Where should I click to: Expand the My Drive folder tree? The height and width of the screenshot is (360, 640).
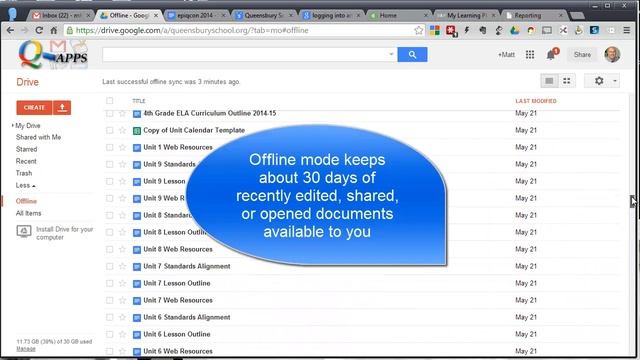[x=13, y=125]
